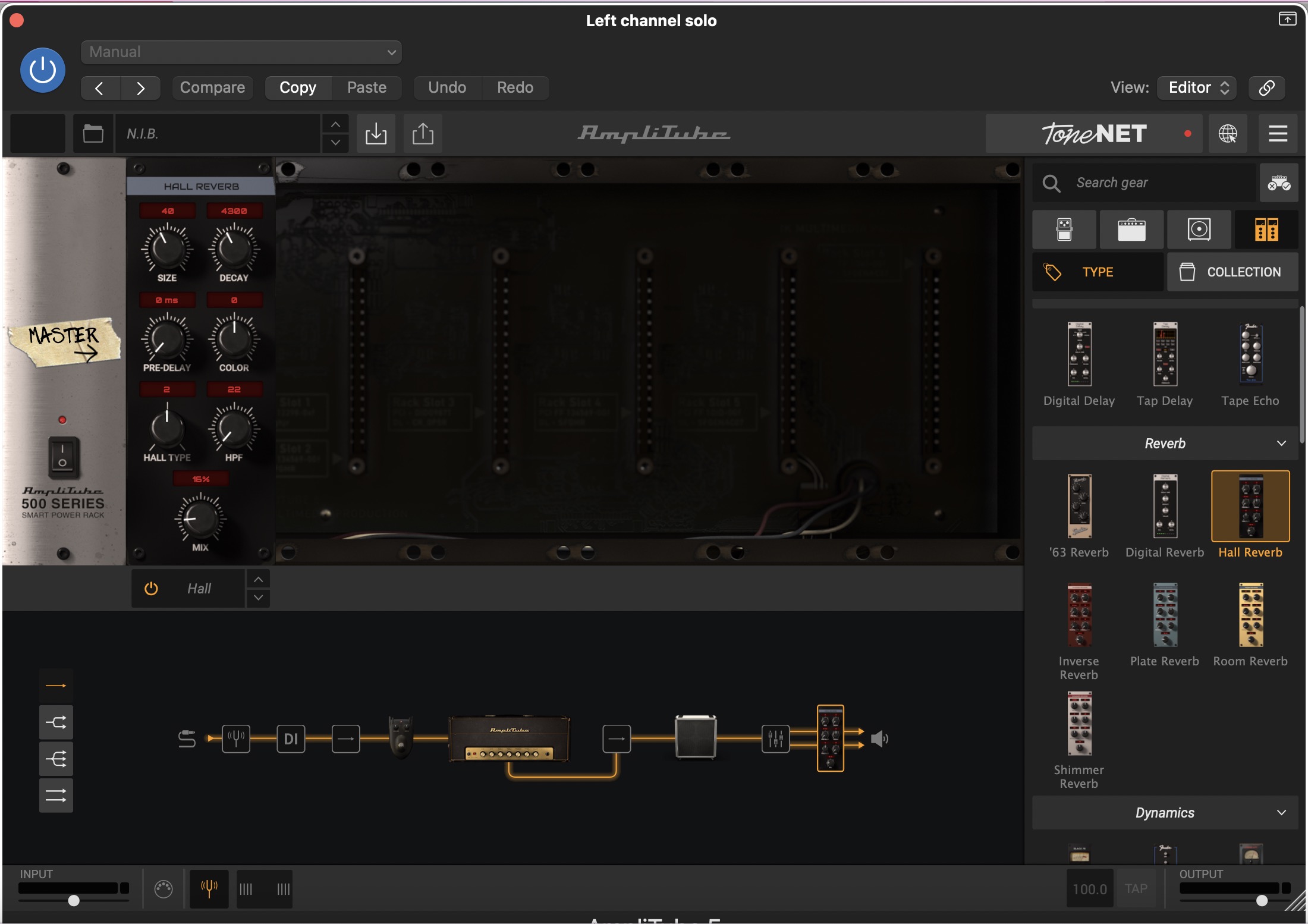Toggle the plugin power bypass button
Viewport: 1308px width, 924px height.
pyautogui.click(x=43, y=70)
